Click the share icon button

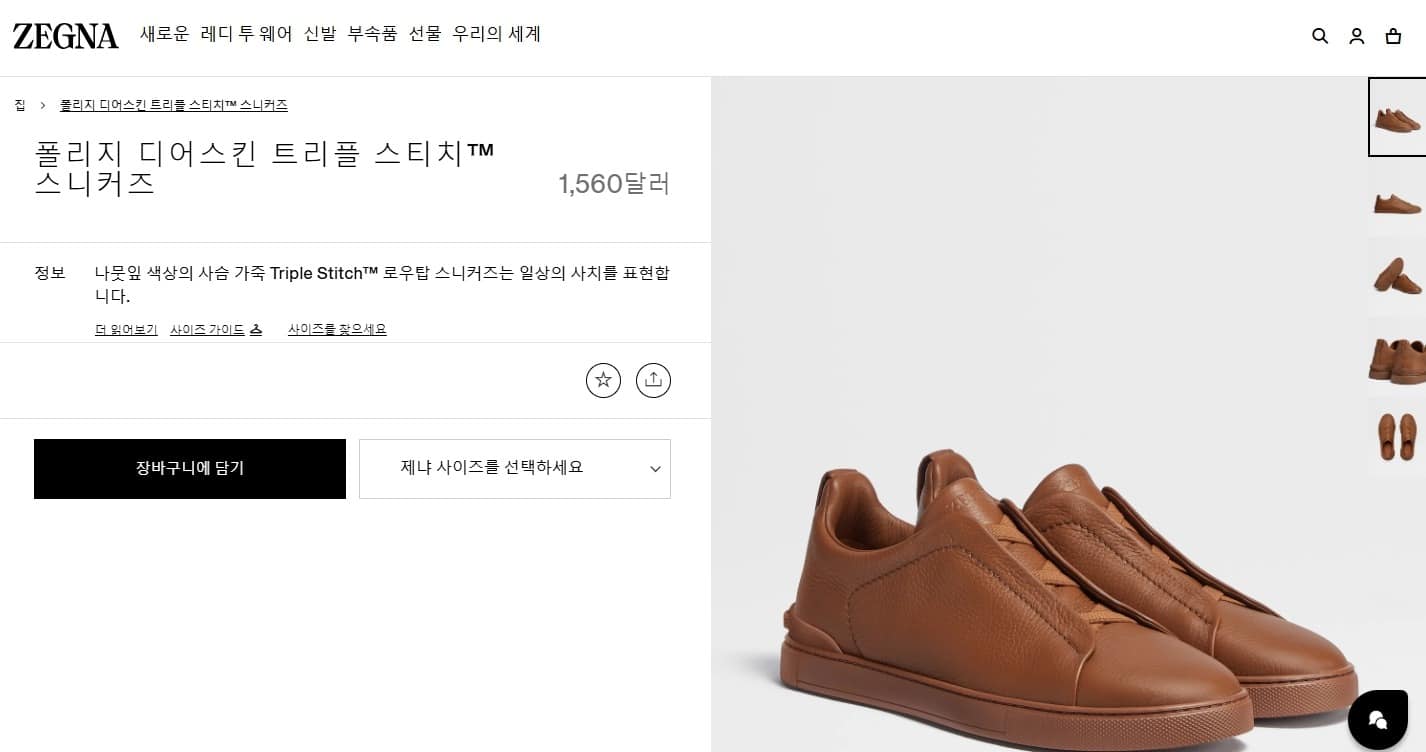click(x=653, y=380)
